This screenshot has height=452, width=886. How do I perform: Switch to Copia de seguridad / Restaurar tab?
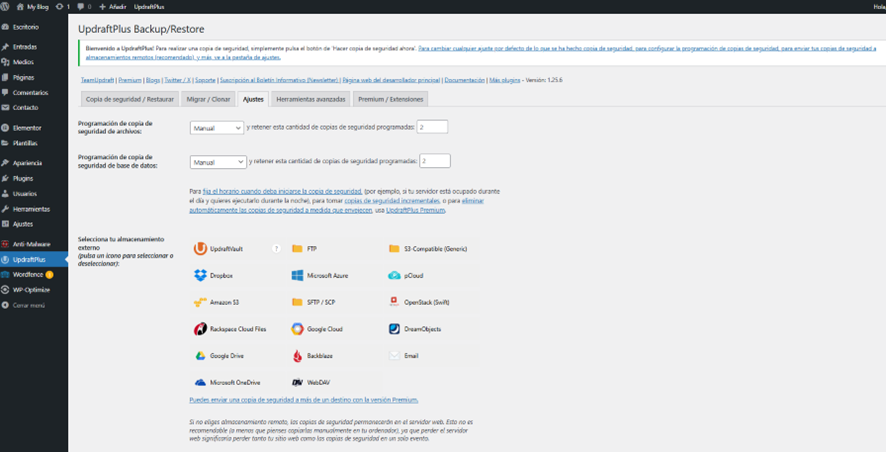[130, 99]
